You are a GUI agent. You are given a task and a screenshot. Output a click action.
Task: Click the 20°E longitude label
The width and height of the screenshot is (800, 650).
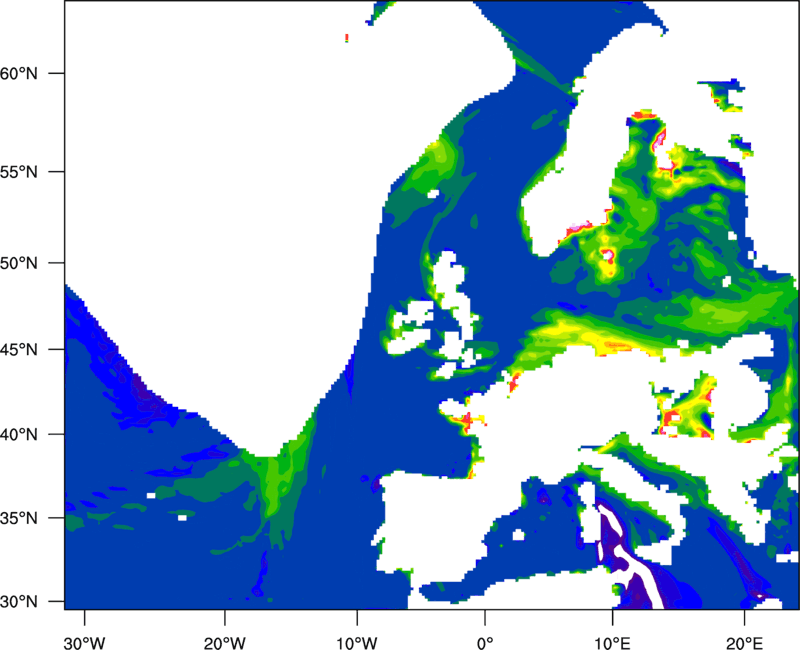[744, 643]
